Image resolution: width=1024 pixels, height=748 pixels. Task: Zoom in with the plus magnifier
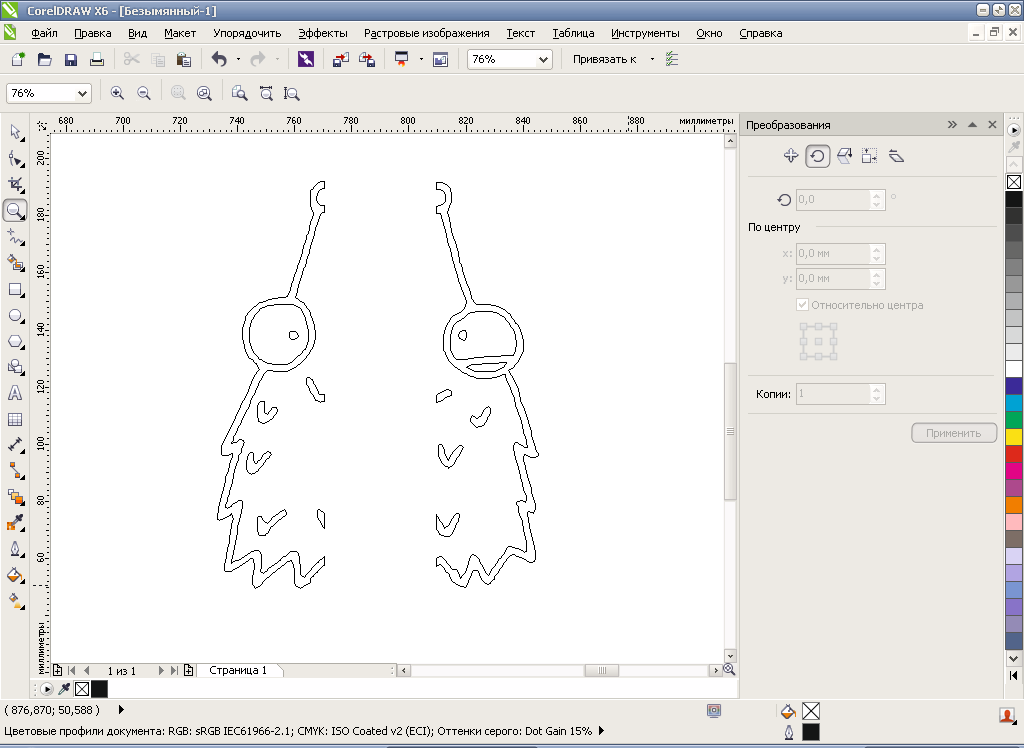tap(117, 93)
